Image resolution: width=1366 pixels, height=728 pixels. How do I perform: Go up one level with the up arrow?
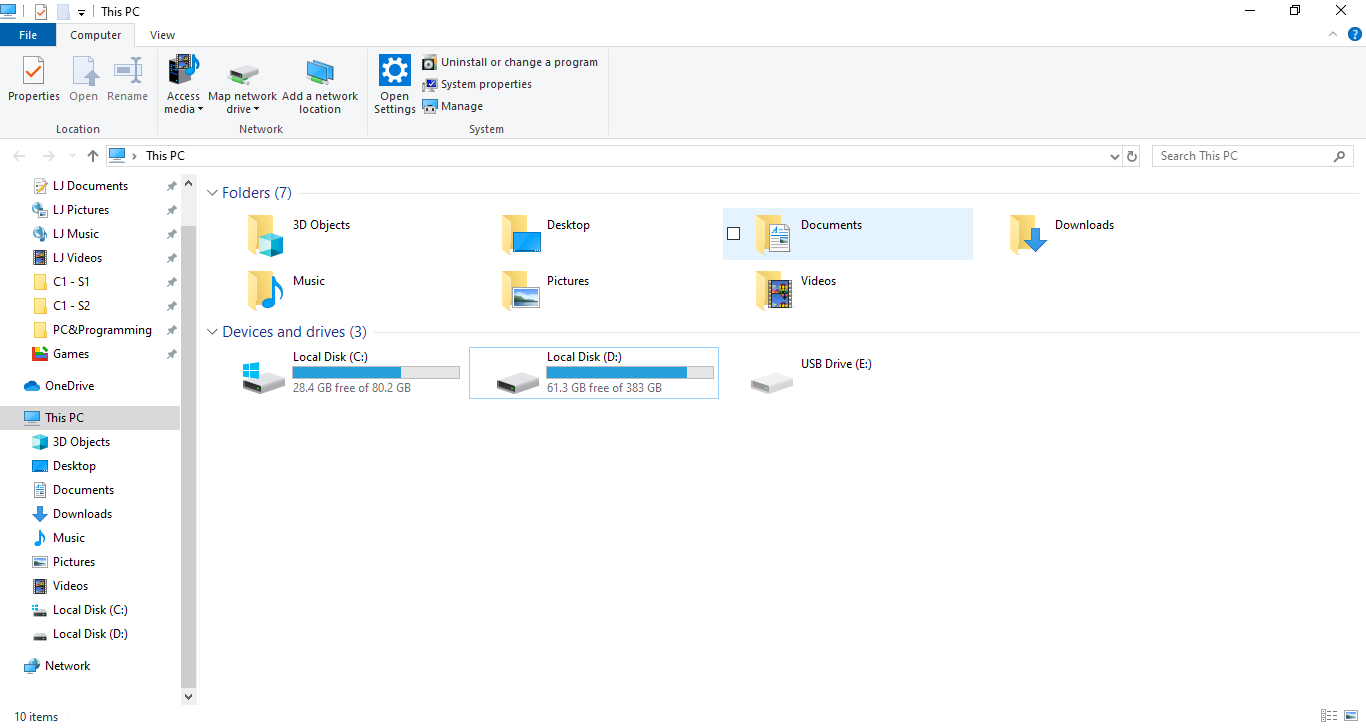[93, 156]
